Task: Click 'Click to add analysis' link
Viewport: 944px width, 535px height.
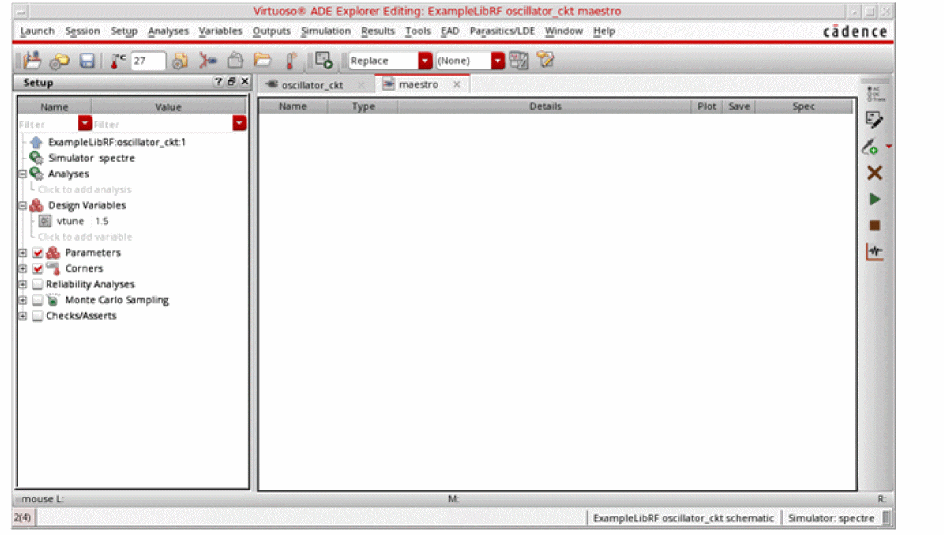Action: click(84, 190)
